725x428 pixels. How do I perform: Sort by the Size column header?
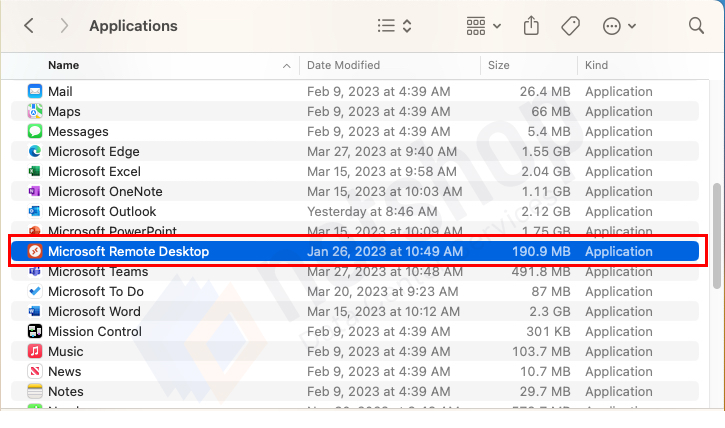tap(499, 65)
